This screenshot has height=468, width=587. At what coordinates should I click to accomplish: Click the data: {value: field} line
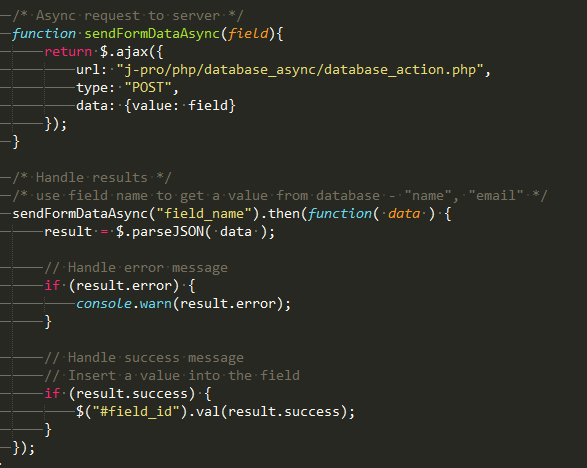pyautogui.click(x=156, y=105)
